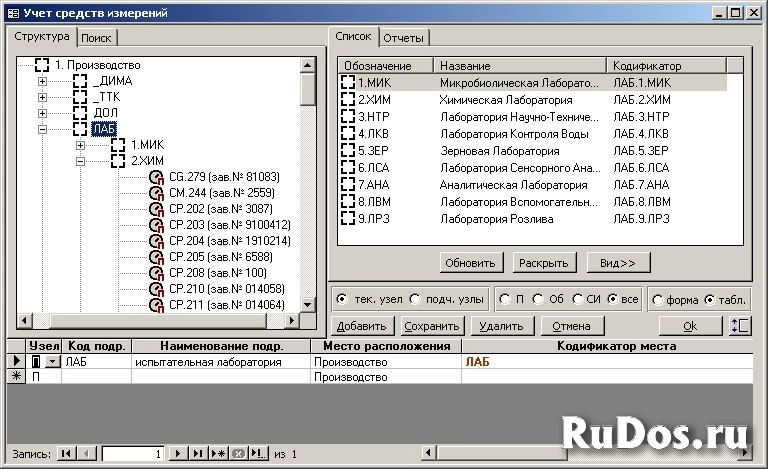The image size is (768, 469).
Task: Select the 'подч. узлы' radio button
Action: 418,299
